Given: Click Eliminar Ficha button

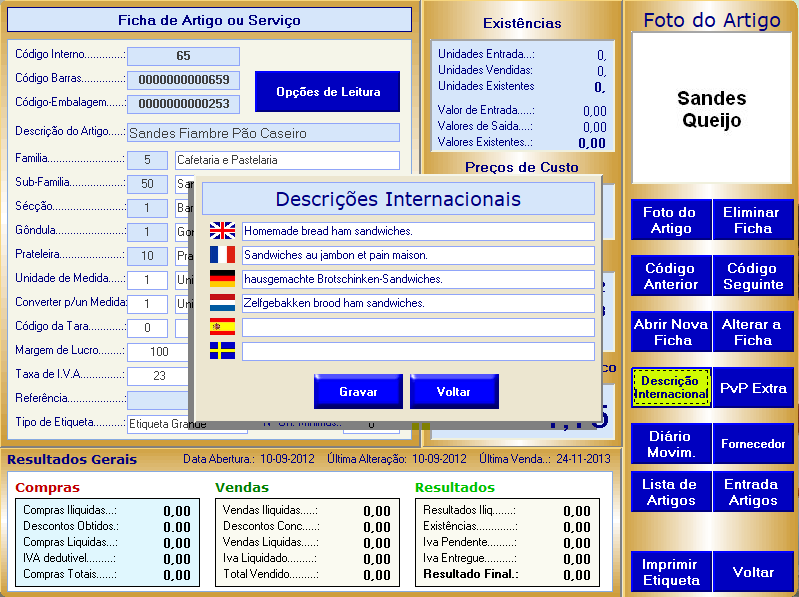Looking at the screenshot, I should tap(753, 220).
